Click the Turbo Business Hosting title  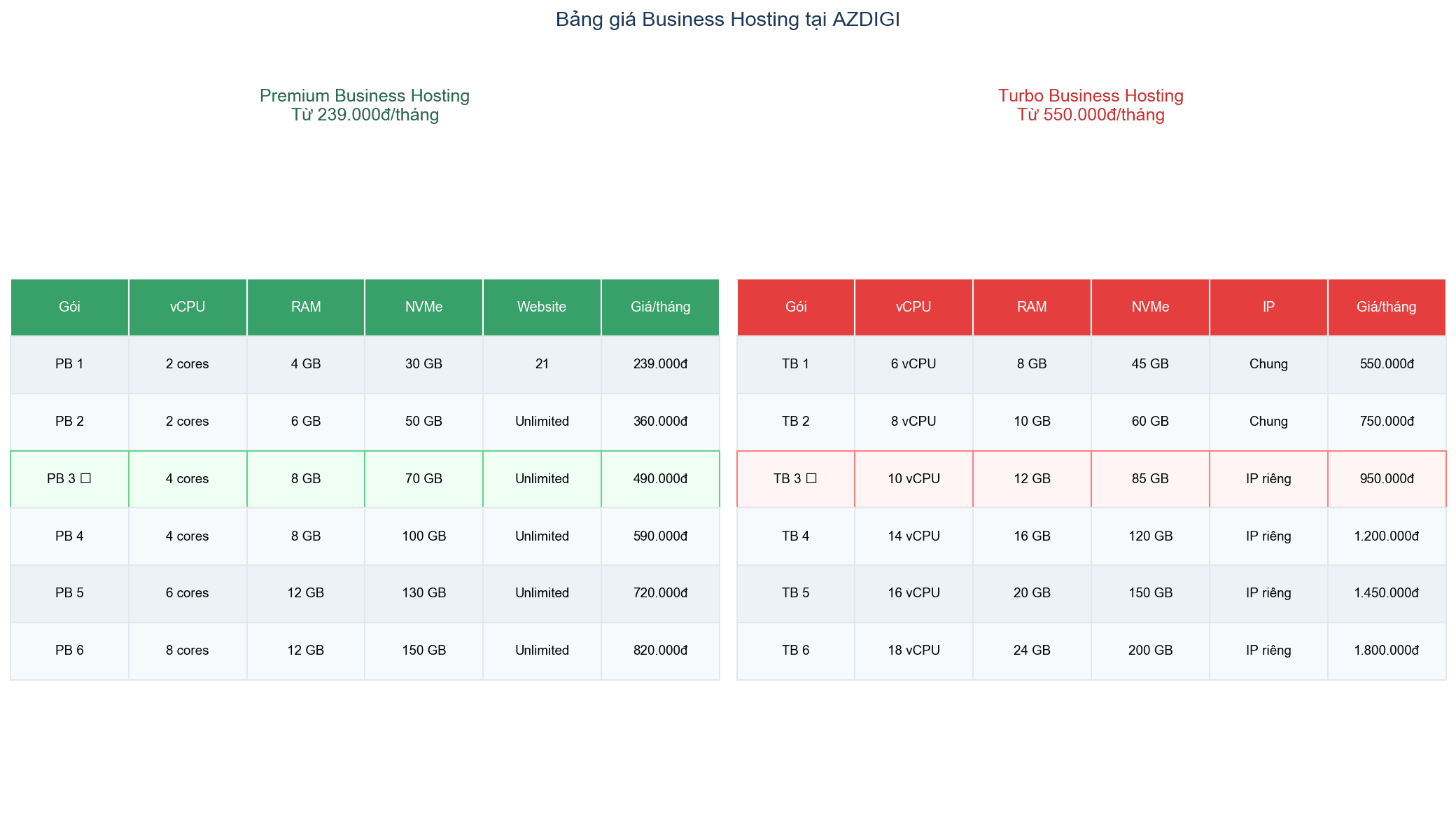pos(1090,96)
